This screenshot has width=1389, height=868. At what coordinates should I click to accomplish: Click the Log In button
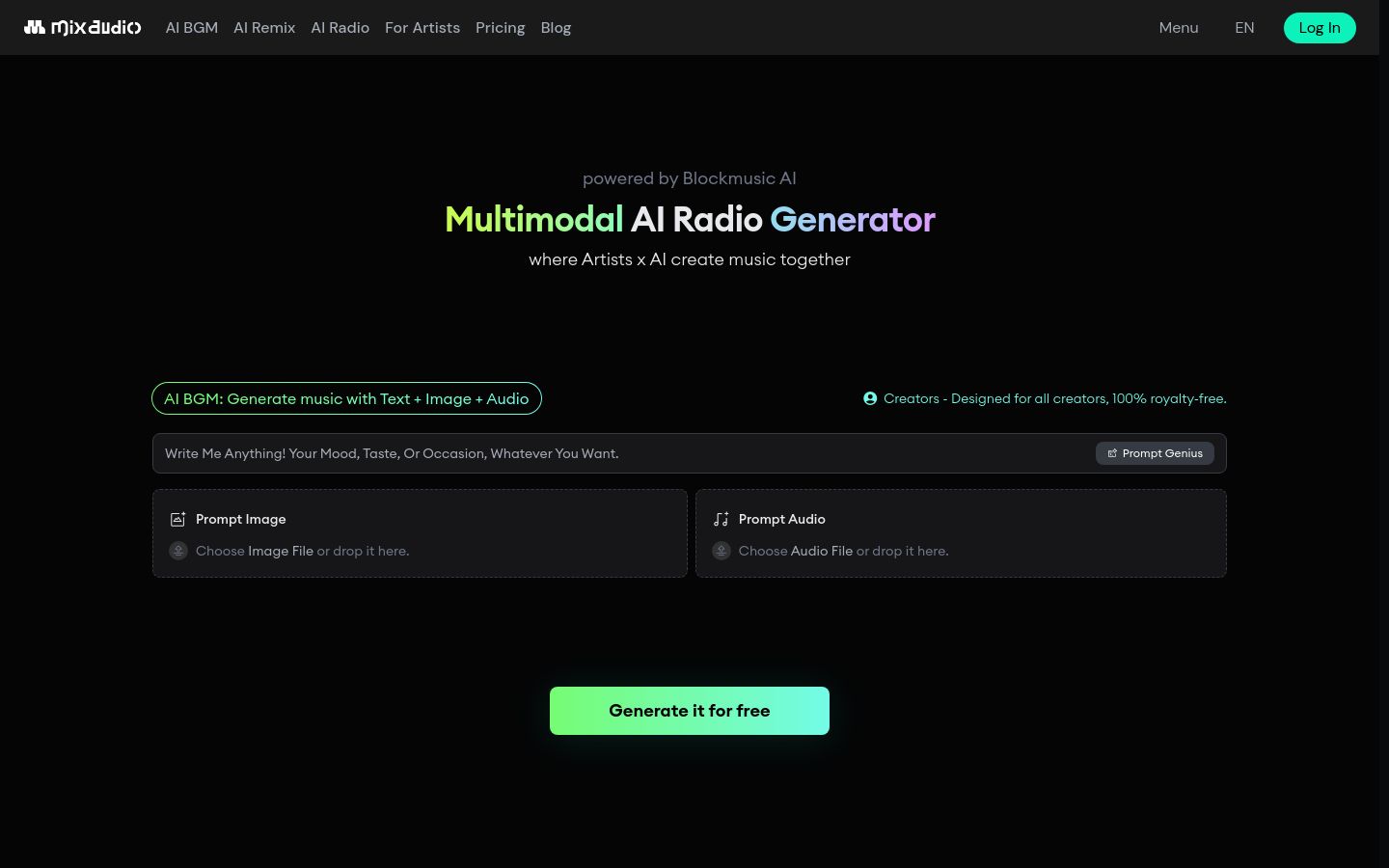(x=1320, y=27)
